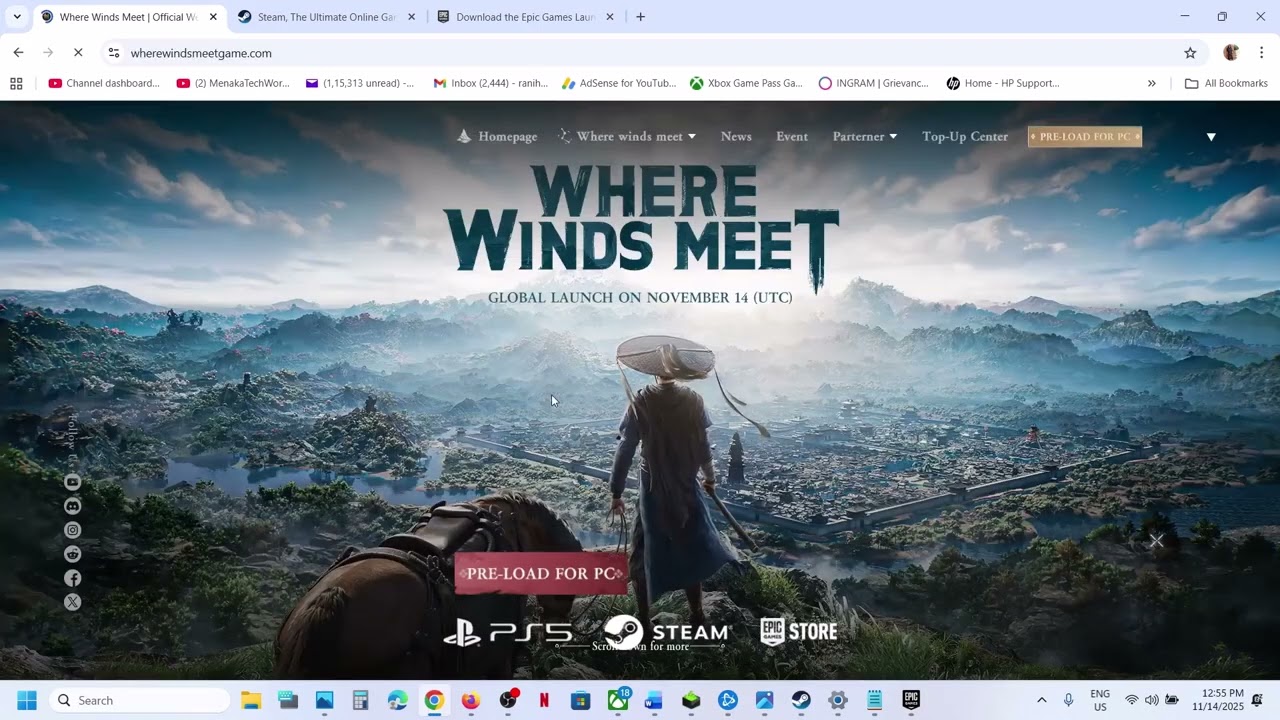Open the Xbox Game Pass bookmark
The image size is (1280, 720).
746,83
